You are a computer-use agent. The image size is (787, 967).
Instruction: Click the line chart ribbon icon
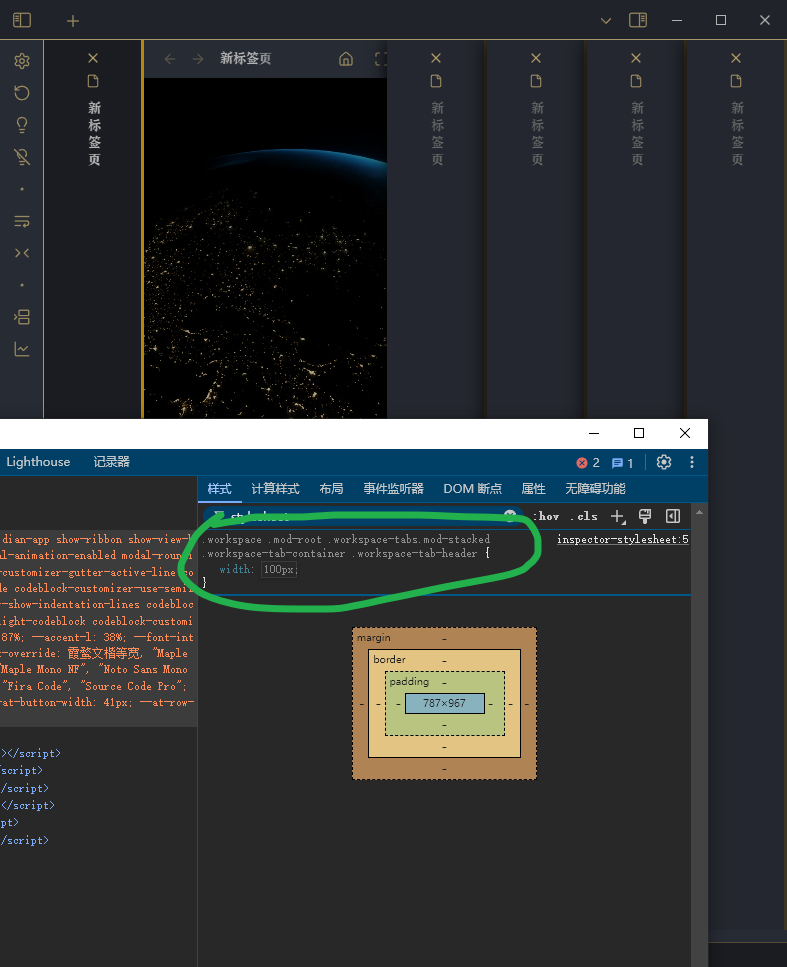click(x=22, y=349)
